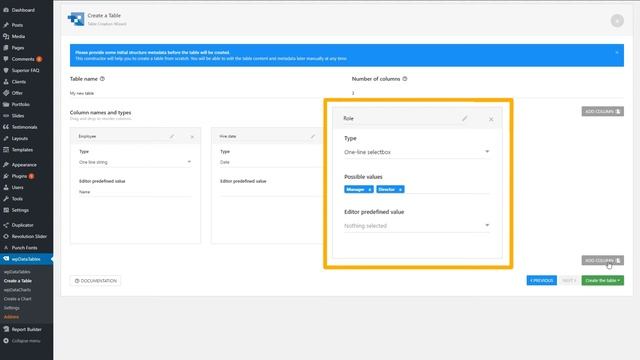The image size is (640, 360).
Task: Click the Users icon in sidebar
Action: (x=6, y=187)
